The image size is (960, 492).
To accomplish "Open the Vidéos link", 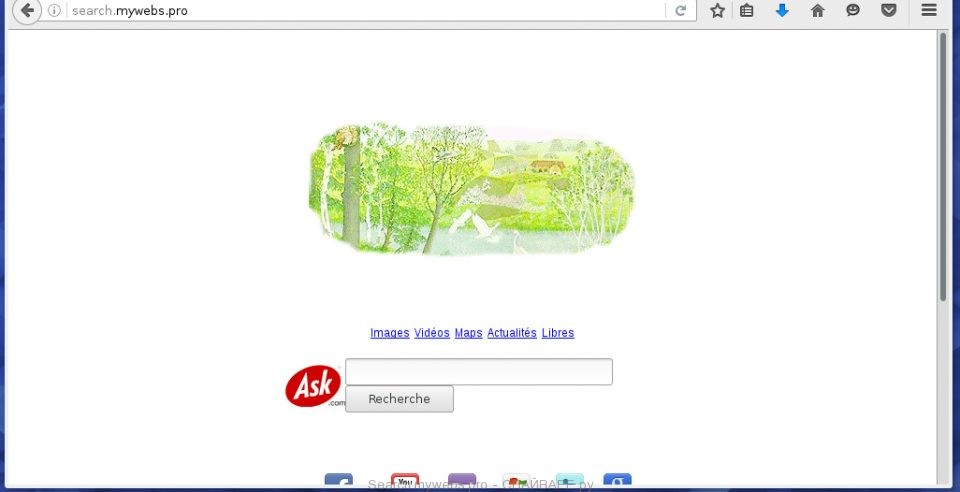I will (432, 333).
